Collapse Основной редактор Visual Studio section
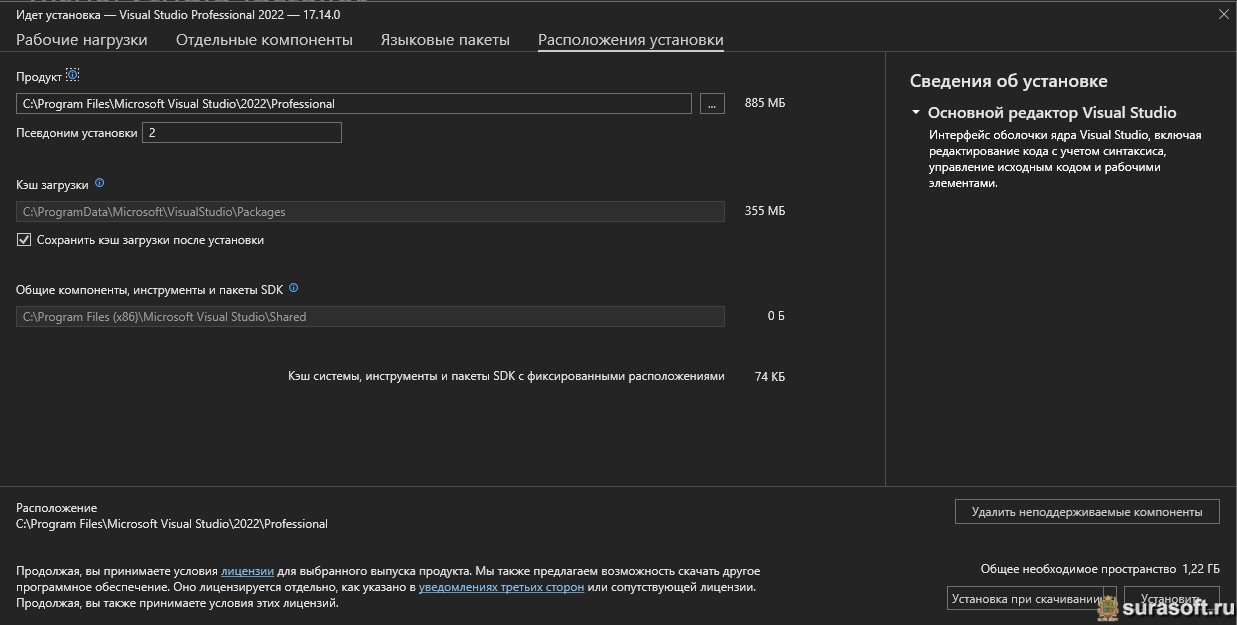1237x625 pixels. [x=915, y=113]
